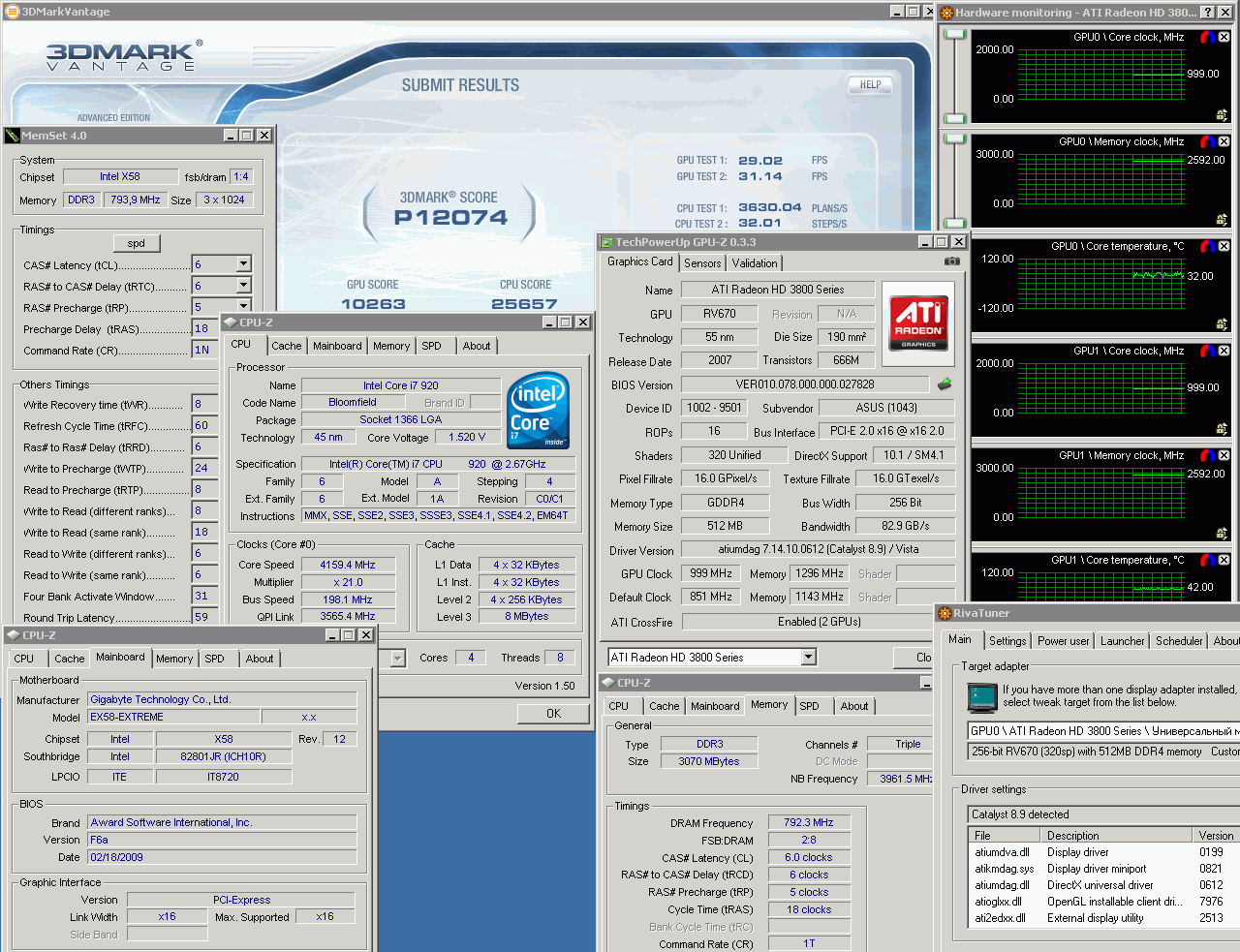The height and width of the screenshot is (952, 1240).
Task: Click the magnet icon on GPU1 Memory clock graph
Action: [x=1207, y=455]
